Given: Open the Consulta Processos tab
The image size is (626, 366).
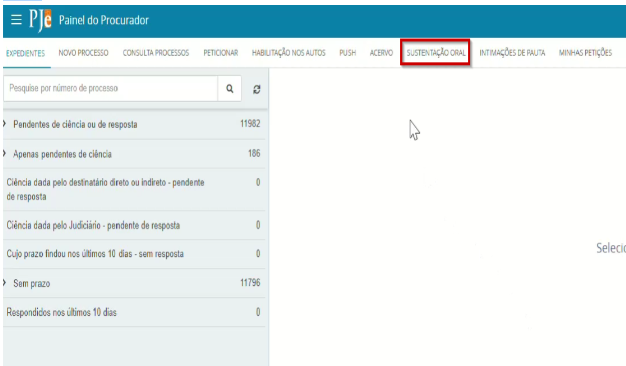Looking at the screenshot, I should (156, 53).
